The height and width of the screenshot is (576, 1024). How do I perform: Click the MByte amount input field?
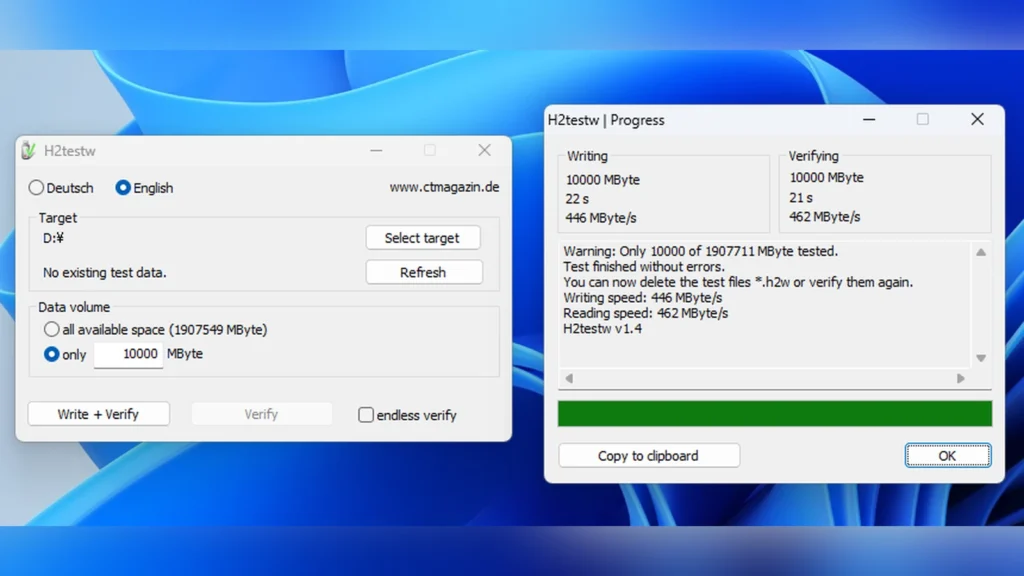[x=128, y=354]
